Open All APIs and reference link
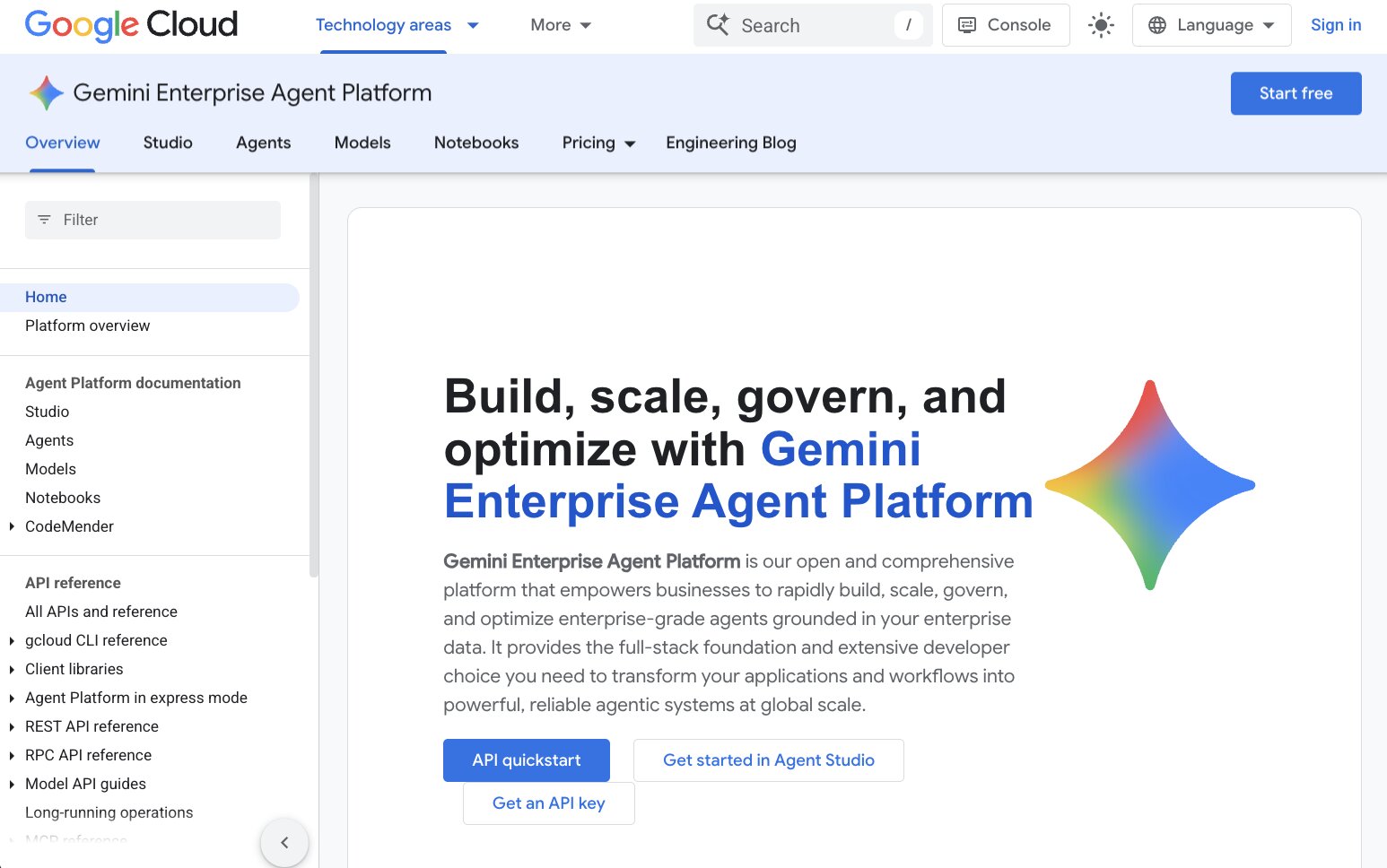1387x868 pixels. click(101, 612)
